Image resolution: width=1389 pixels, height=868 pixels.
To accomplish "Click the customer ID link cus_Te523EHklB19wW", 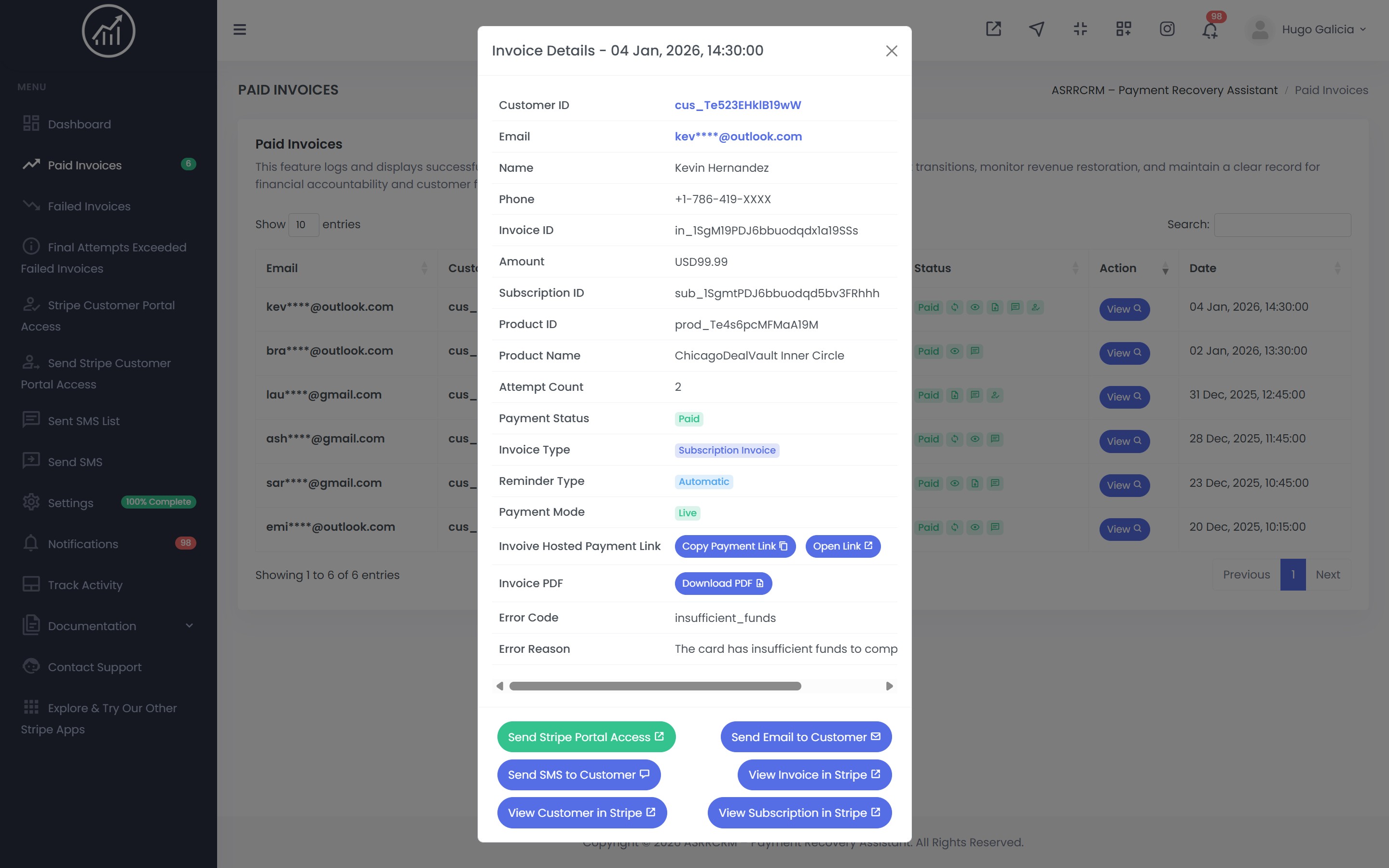I will pos(738,105).
